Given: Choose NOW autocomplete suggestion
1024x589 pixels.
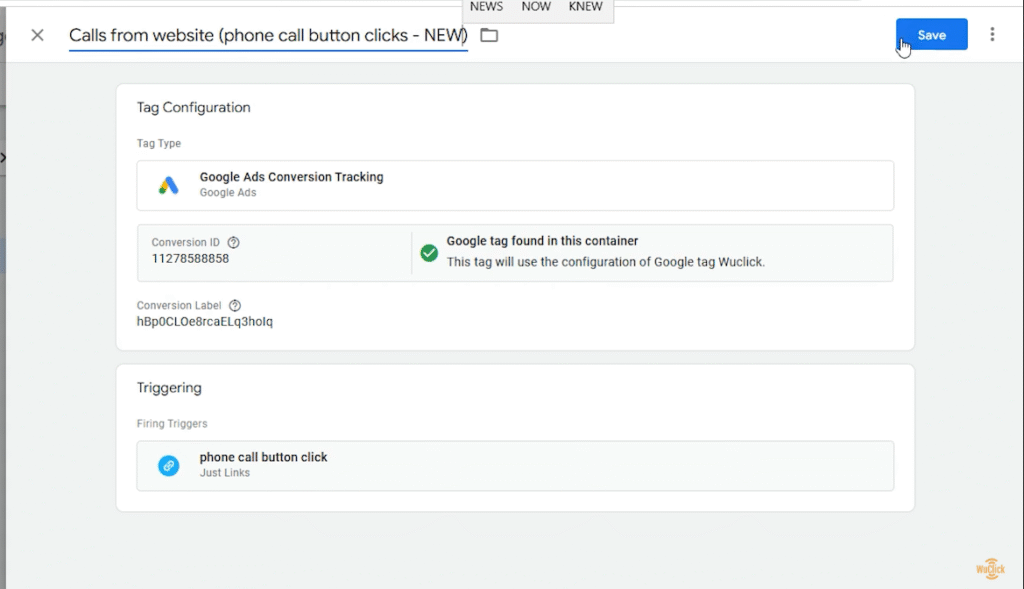Looking at the screenshot, I should click(x=536, y=7).
